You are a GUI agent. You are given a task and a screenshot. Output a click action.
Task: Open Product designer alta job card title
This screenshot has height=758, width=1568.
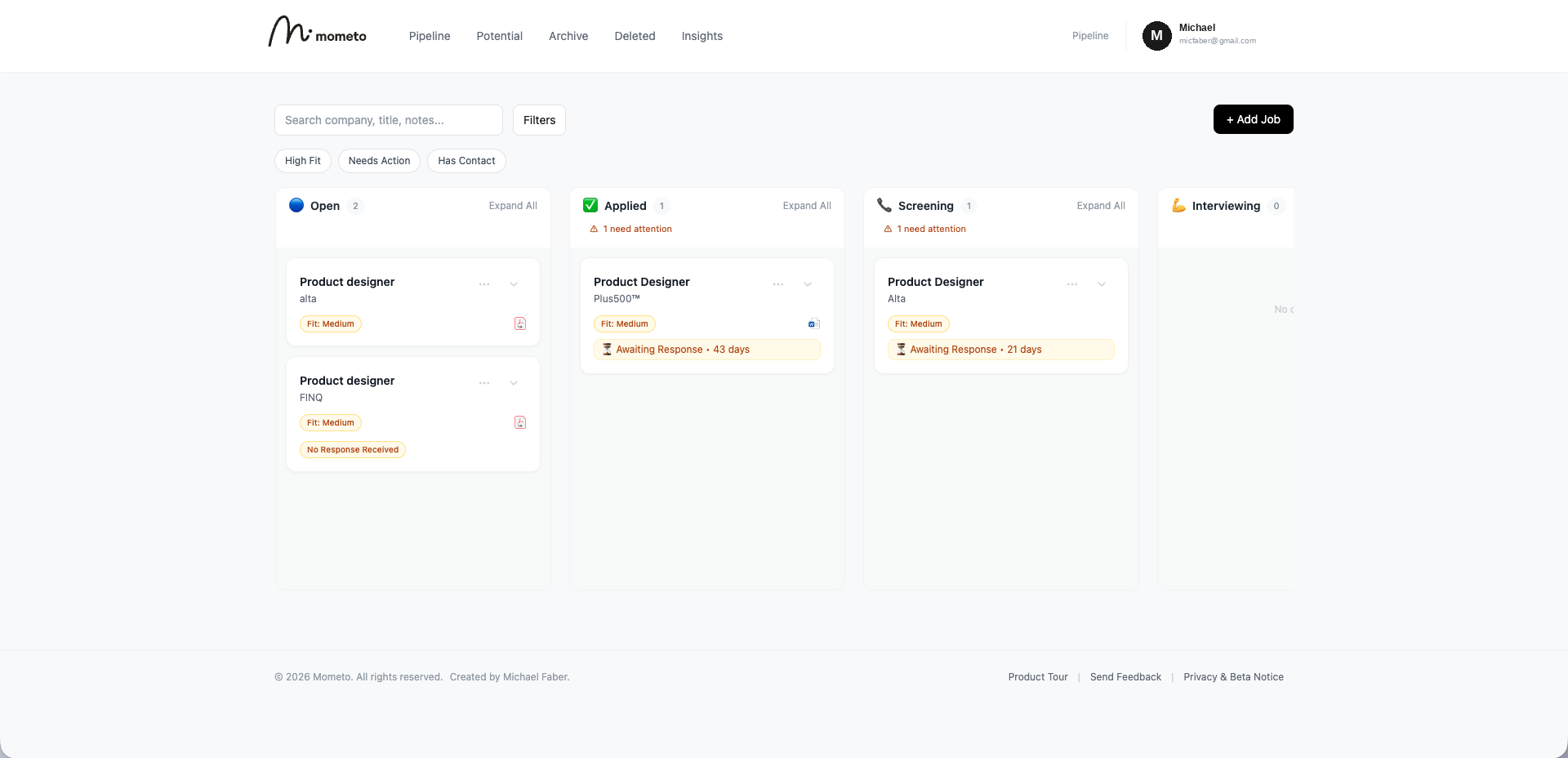click(x=347, y=282)
